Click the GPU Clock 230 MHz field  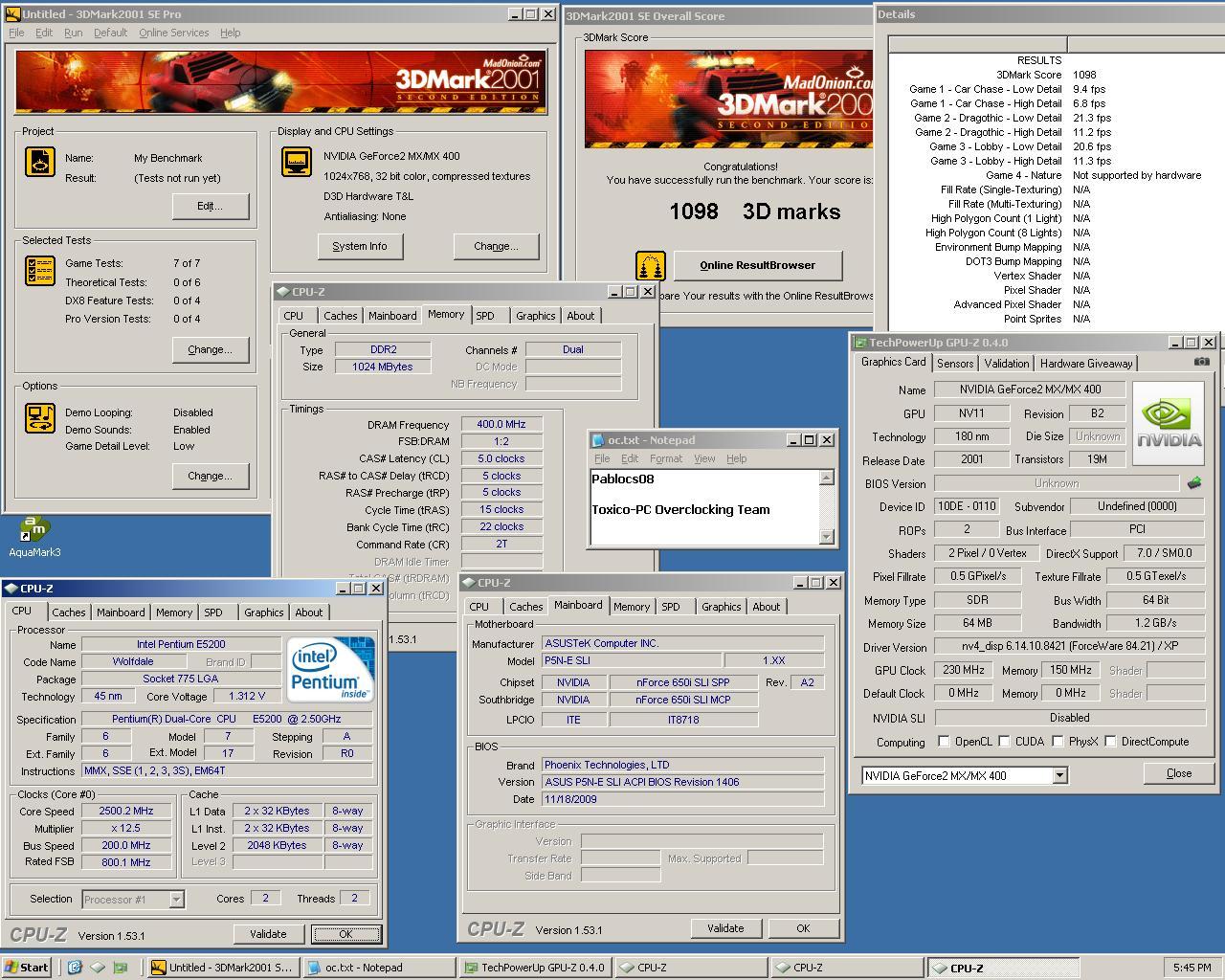(963, 670)
